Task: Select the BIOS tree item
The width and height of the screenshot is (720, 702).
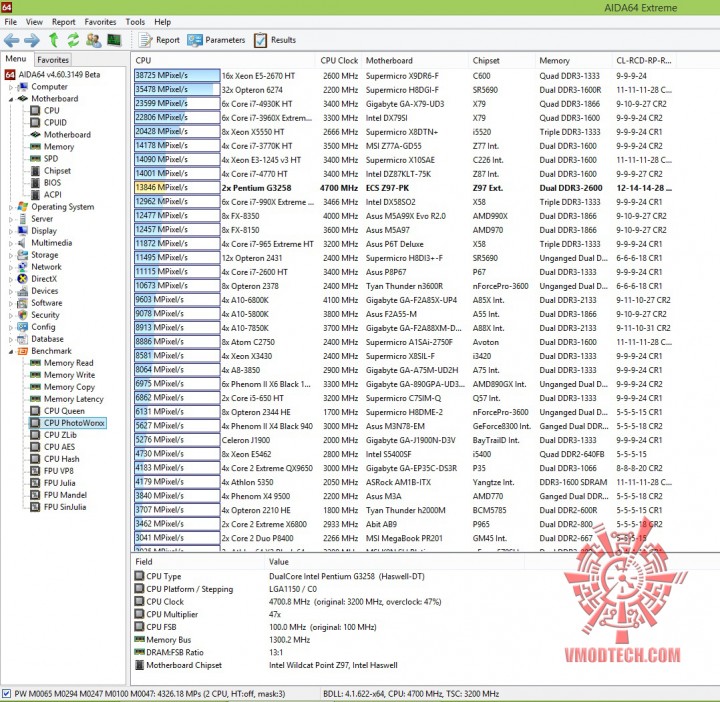Action: pyautogui.click(x=45, y=183)
